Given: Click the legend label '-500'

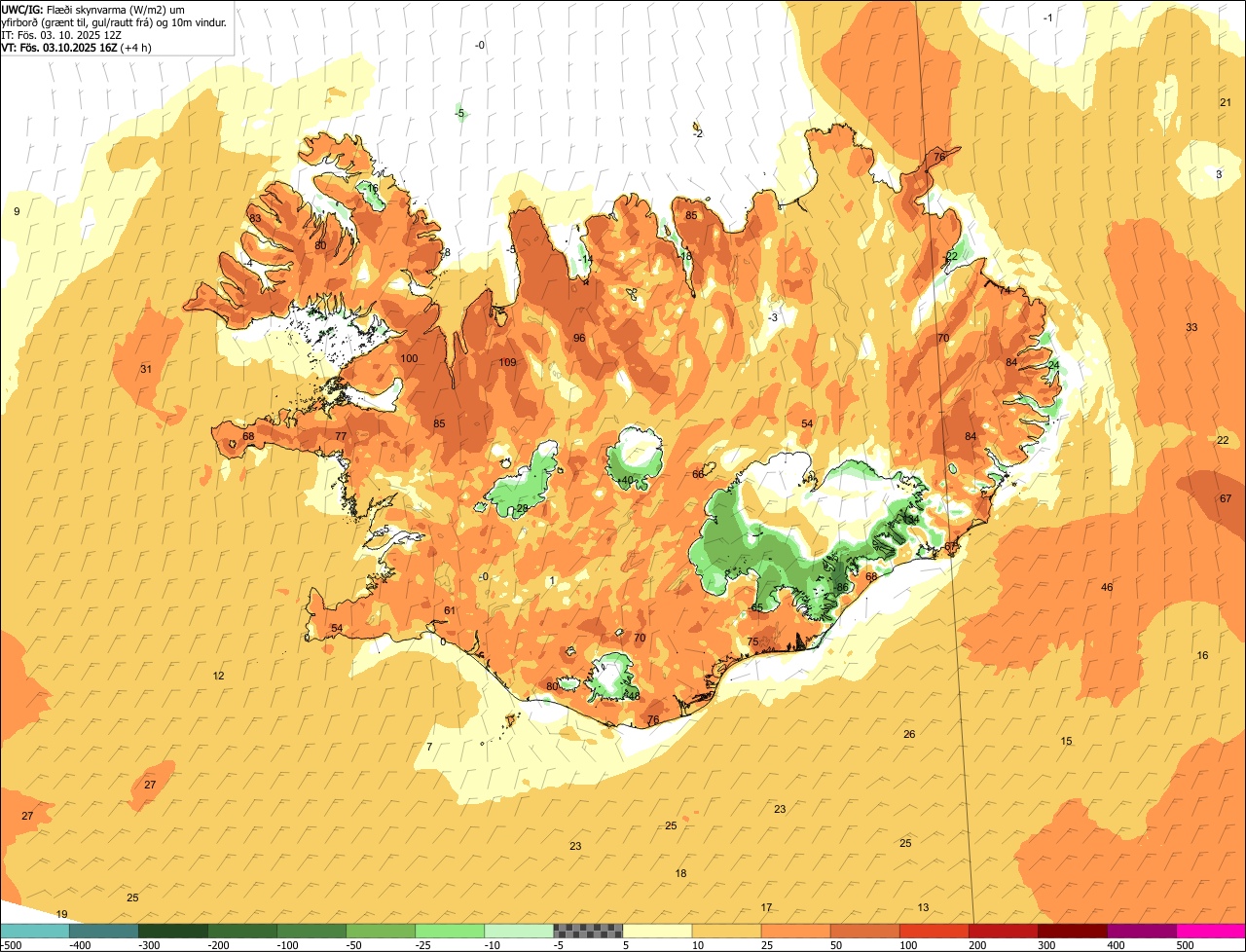Looking at the screenshot, I should click(12, 944).
